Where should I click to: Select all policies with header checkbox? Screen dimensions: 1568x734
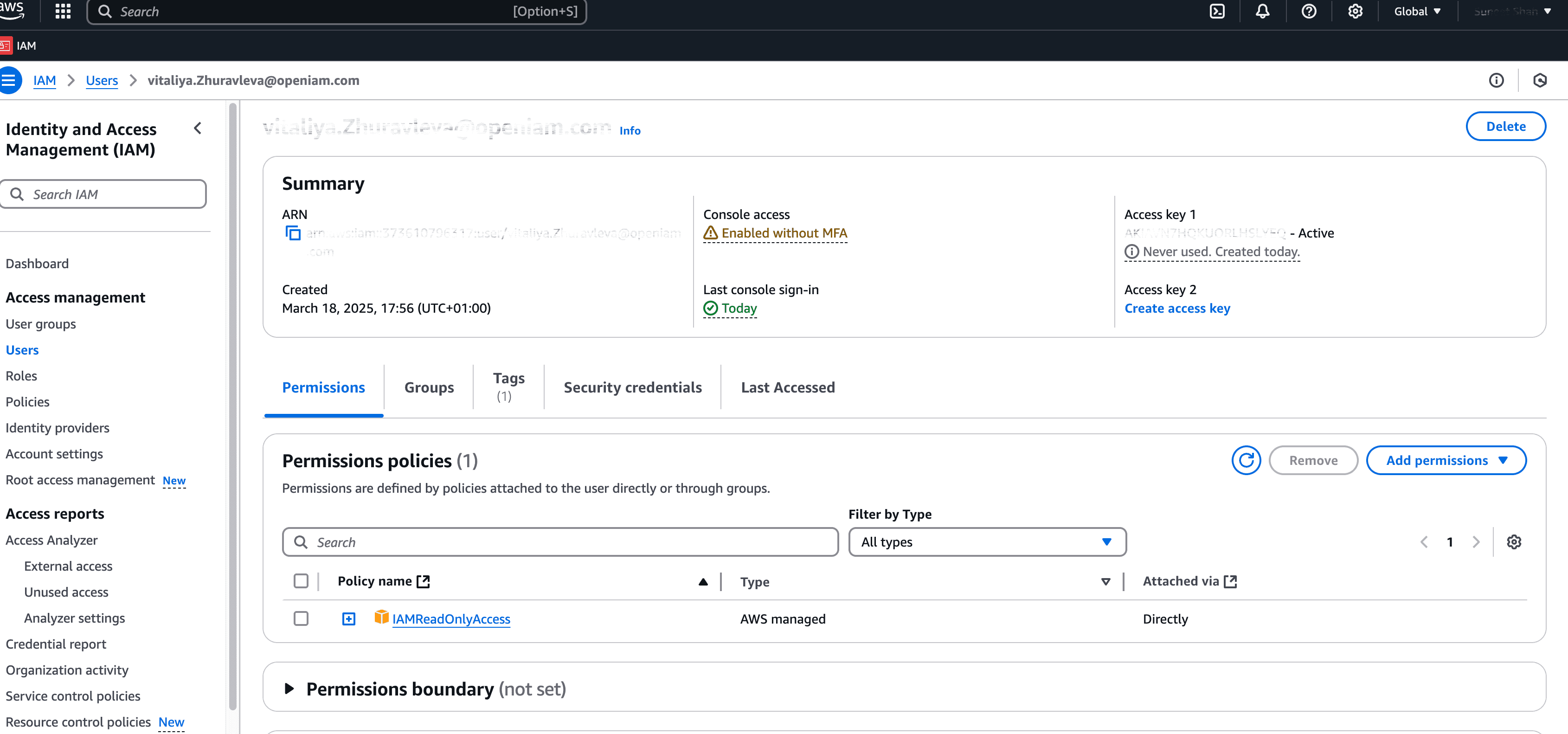click(x=301, y=581)
